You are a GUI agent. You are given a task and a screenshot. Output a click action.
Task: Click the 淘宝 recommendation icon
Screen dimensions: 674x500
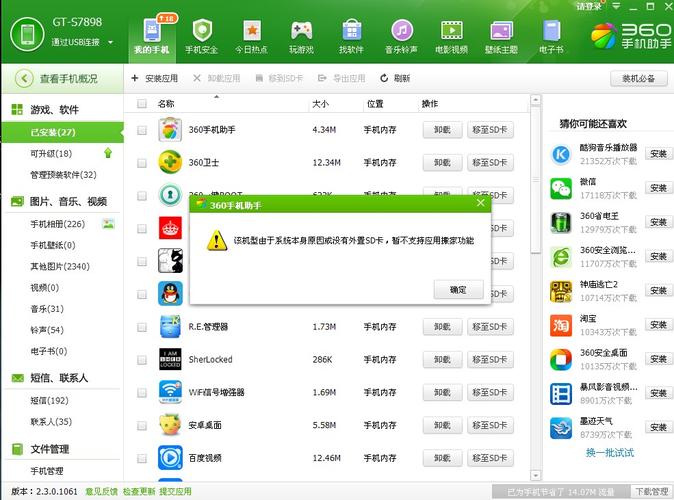[561, 325]
